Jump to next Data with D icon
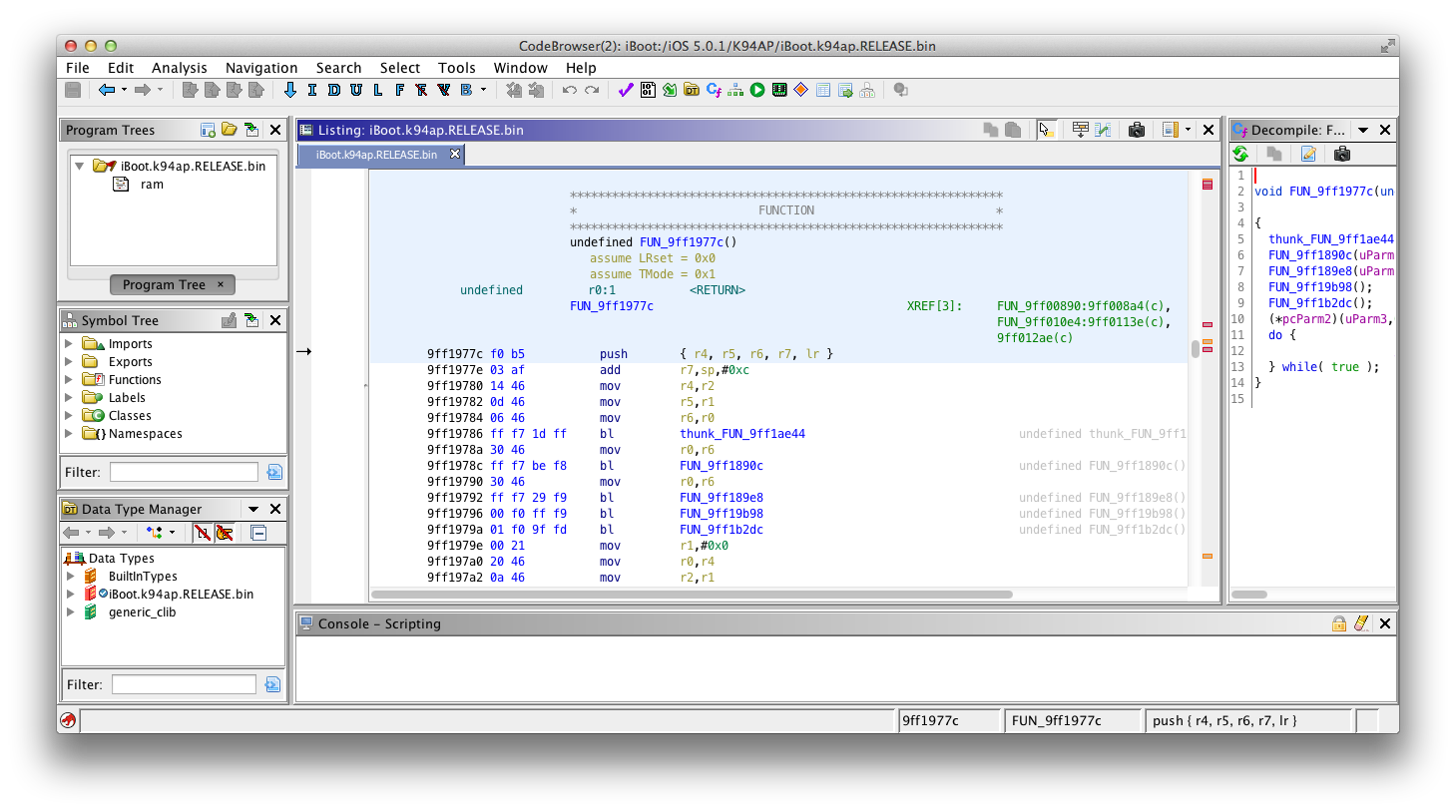Screen dimensions: 1456x812 (334, 90)
